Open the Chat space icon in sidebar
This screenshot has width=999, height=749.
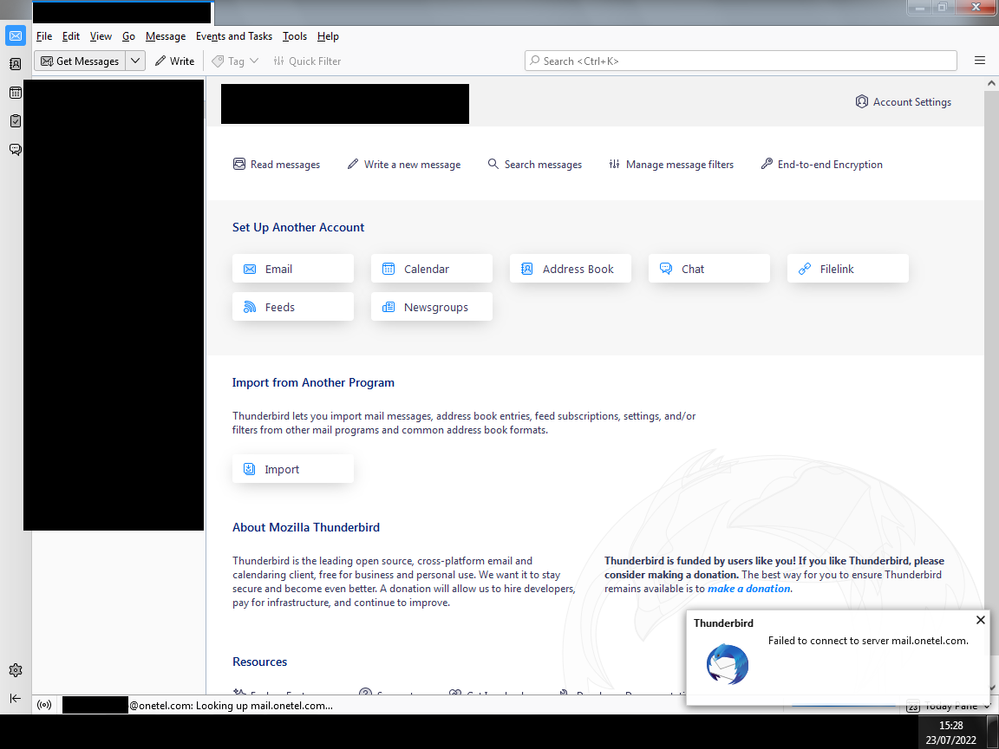click(15, 150)
